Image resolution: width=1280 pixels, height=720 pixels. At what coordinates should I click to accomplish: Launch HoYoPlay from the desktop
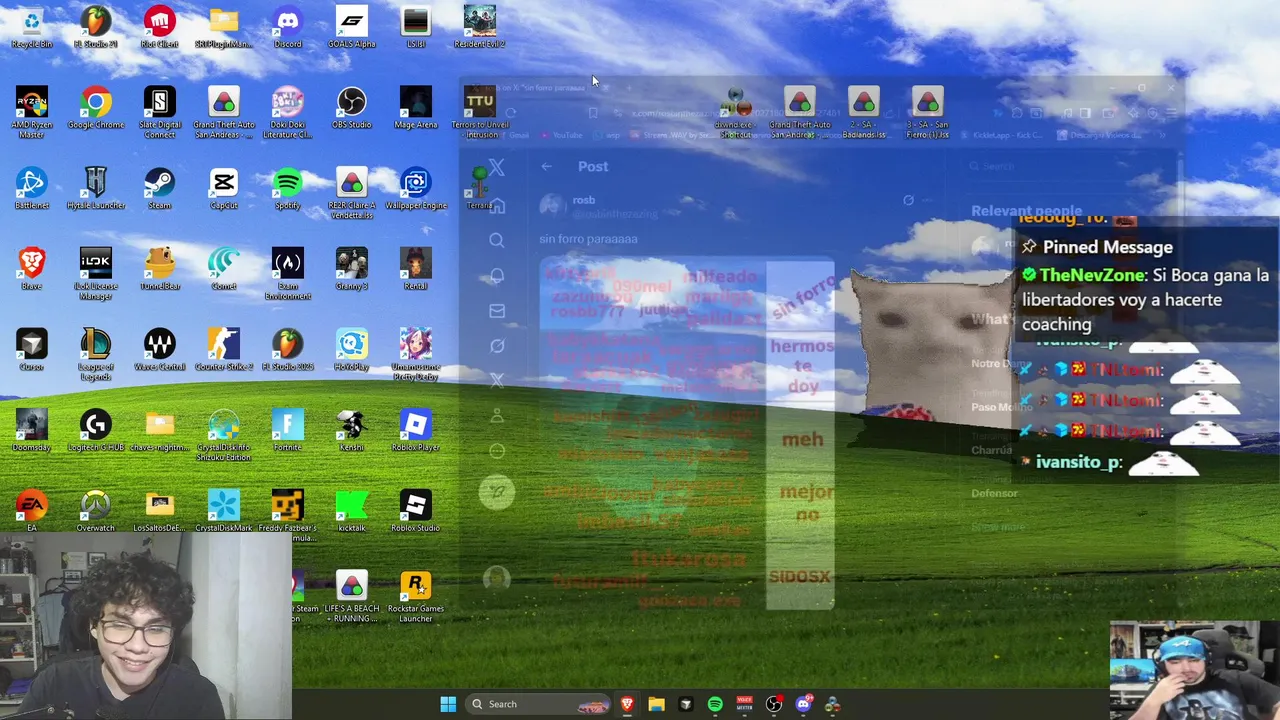[352, 351]
